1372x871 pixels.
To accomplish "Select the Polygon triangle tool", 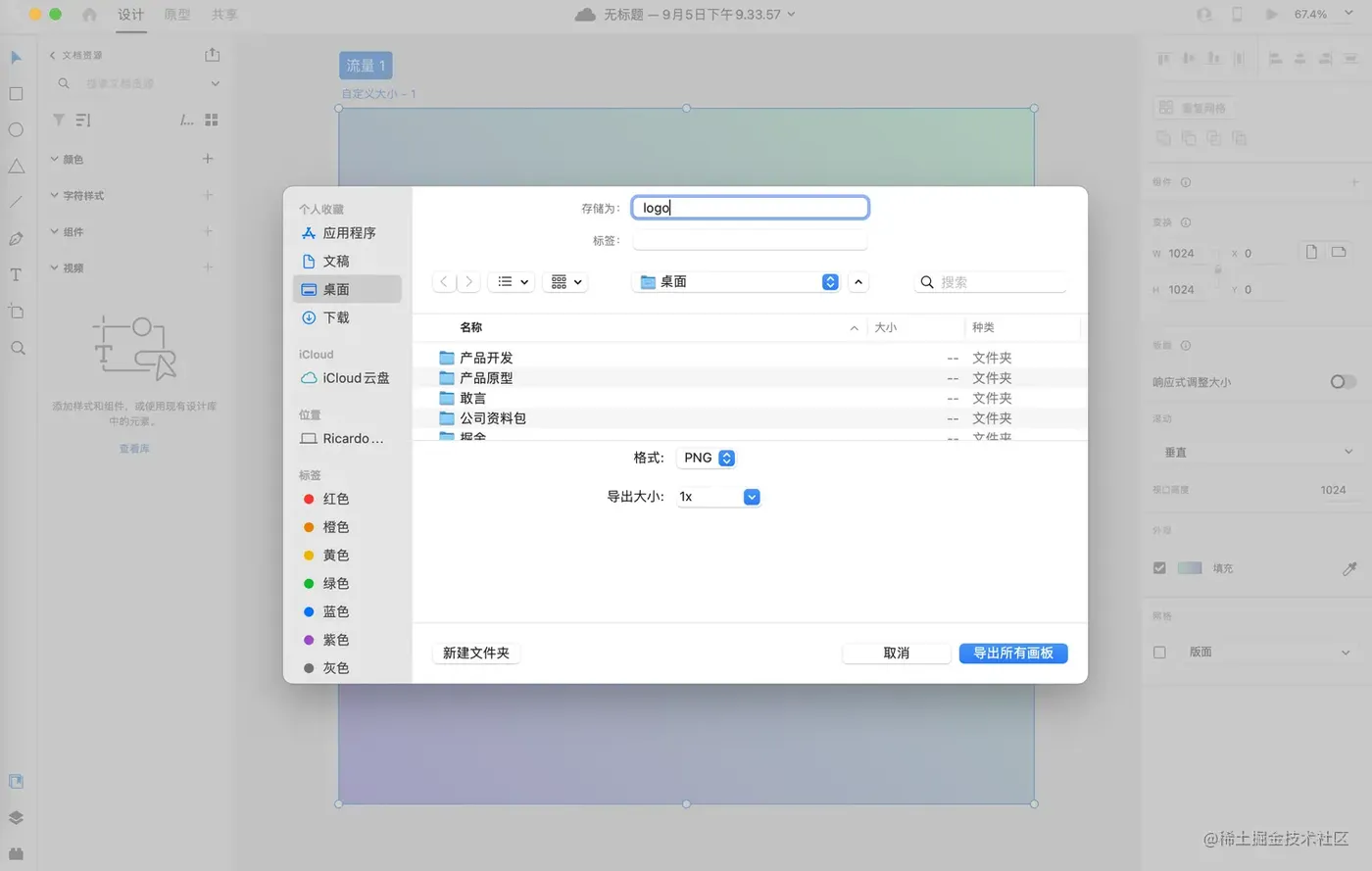I will point(16,167).
